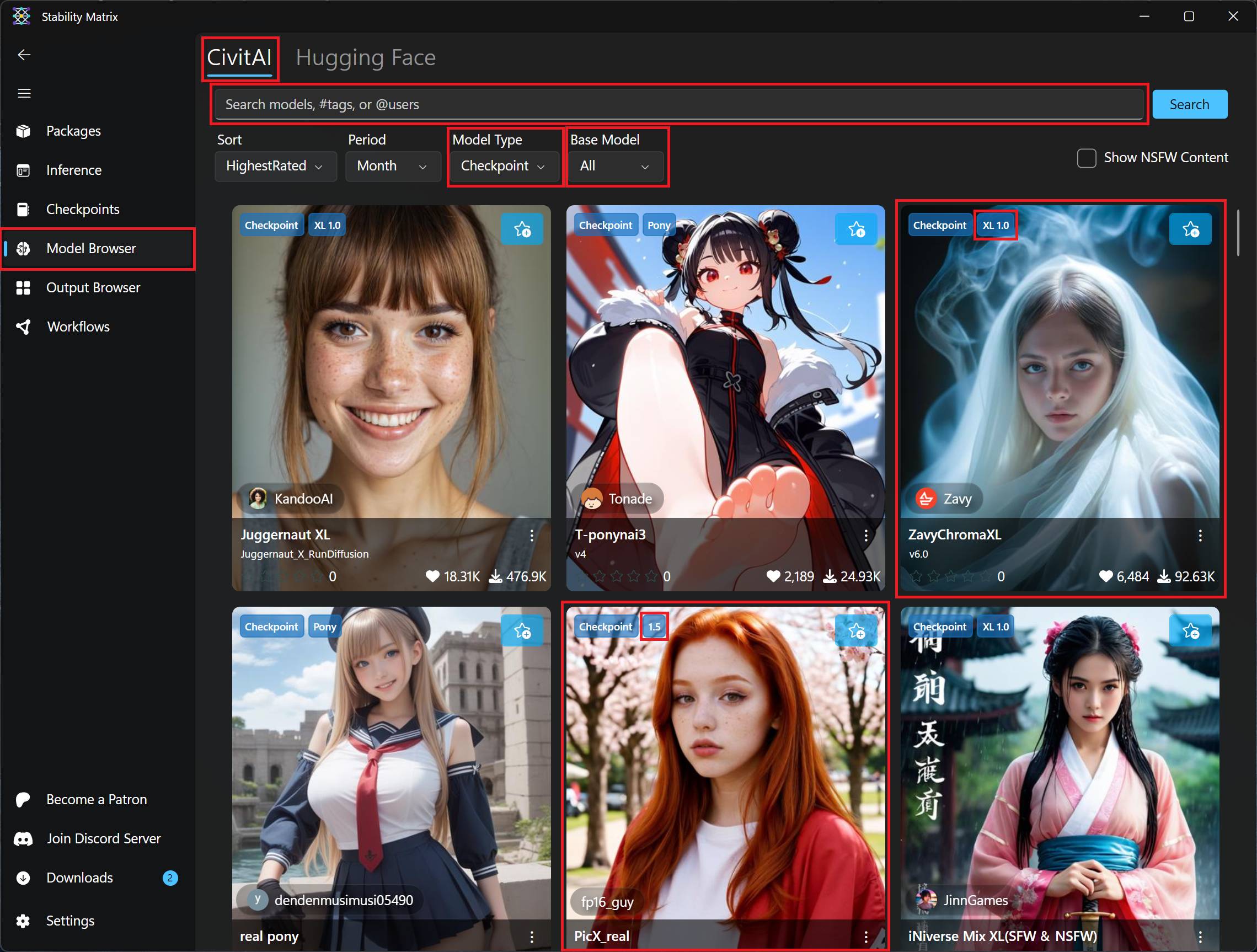
Task: Favorite the T-ponynai3 model card
Action: coord(856,229)
